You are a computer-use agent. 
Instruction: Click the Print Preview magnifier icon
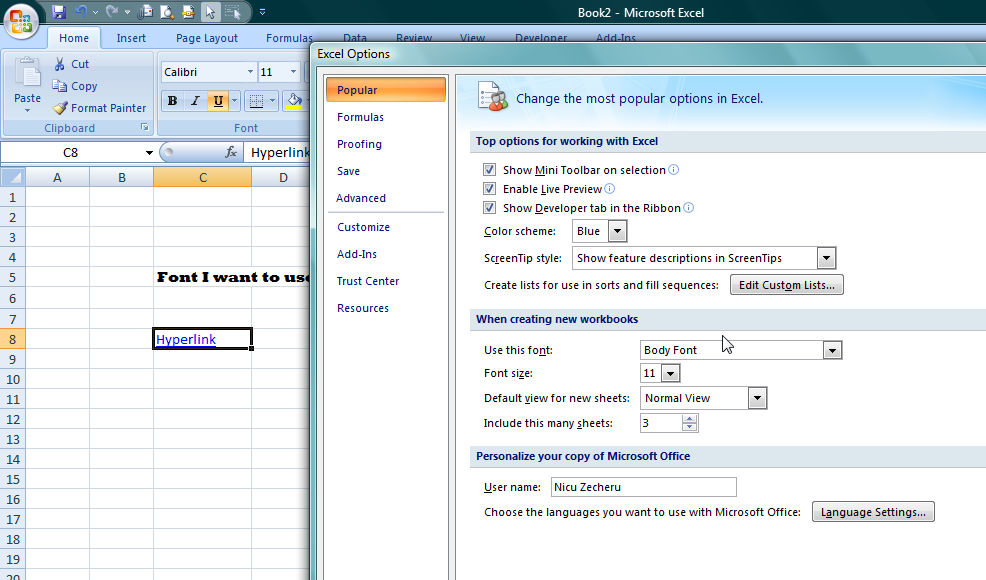pos(167,12)
